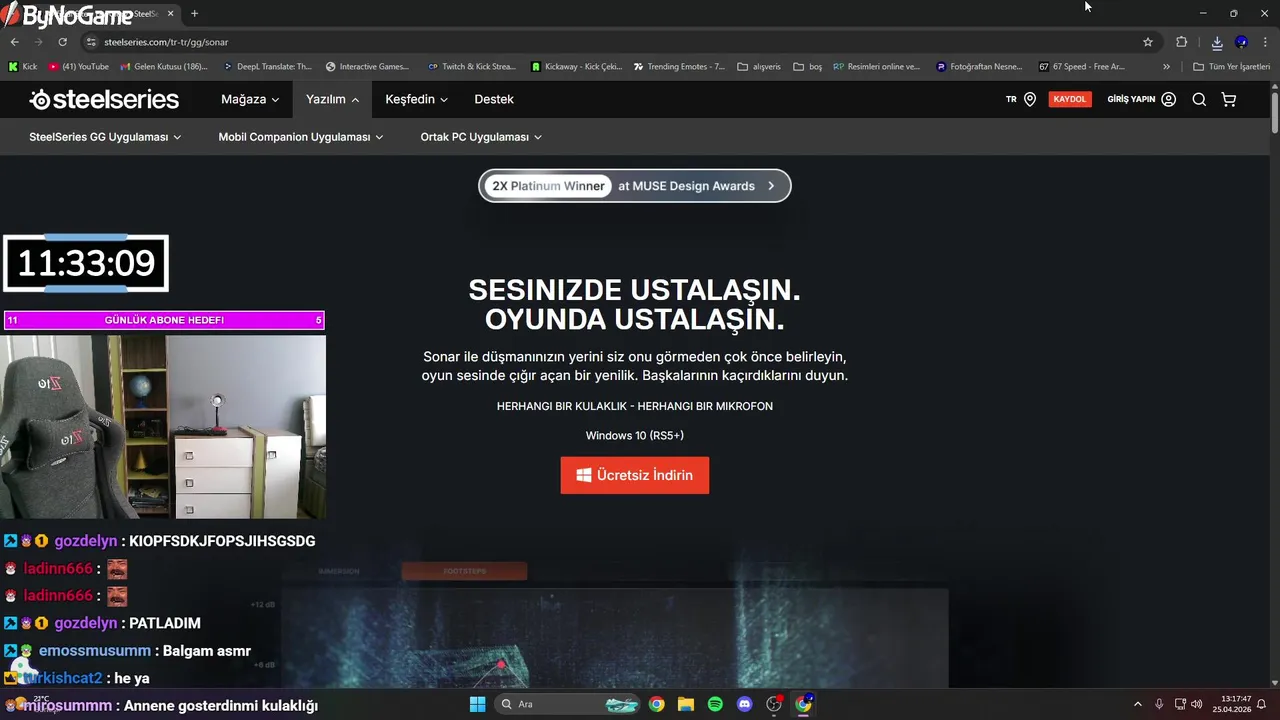Open the DeepL Translate bookmark
The image size is (1280, 720).
click(267, 67)
